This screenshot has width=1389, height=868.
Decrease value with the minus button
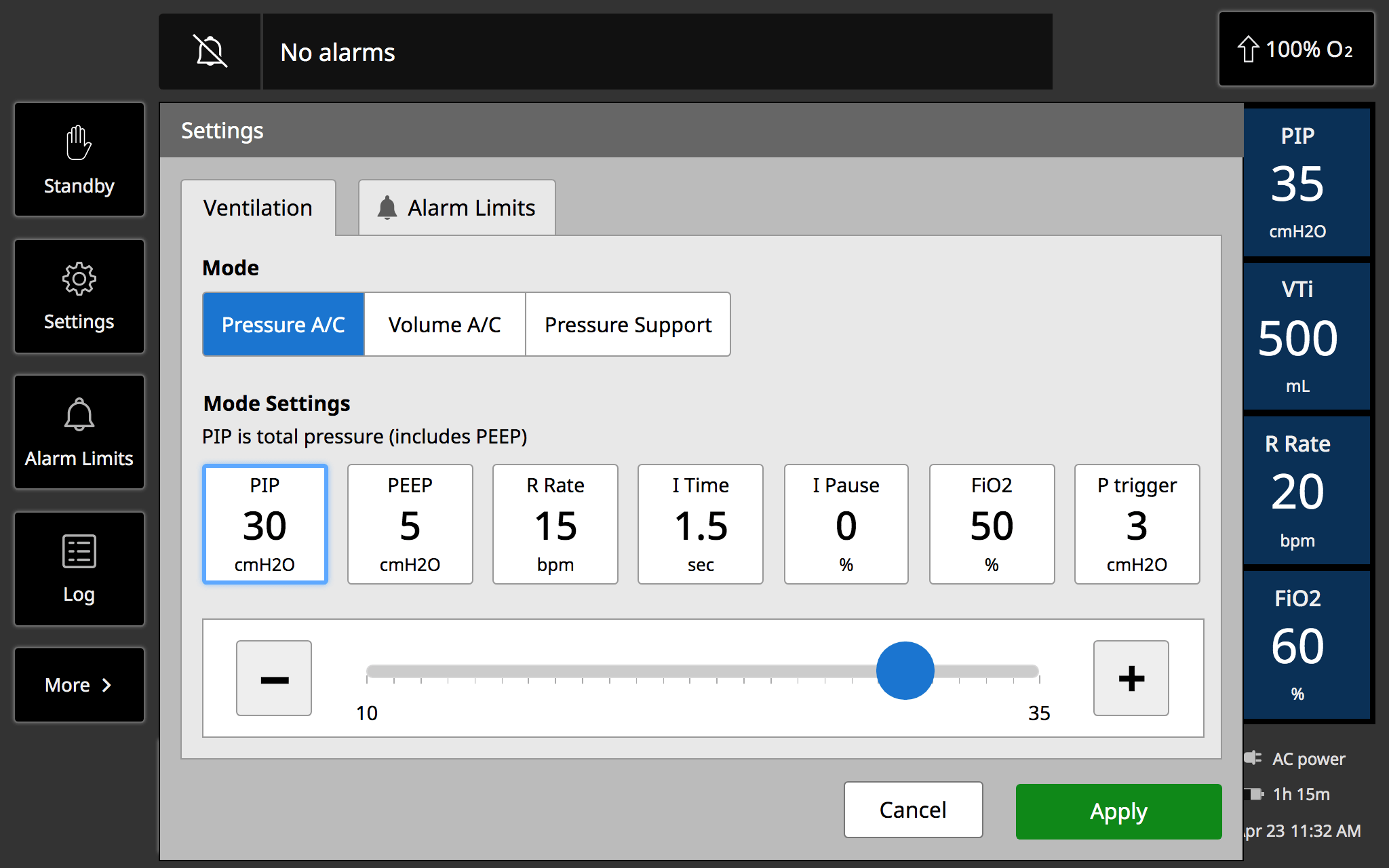(x=274, y=678)
